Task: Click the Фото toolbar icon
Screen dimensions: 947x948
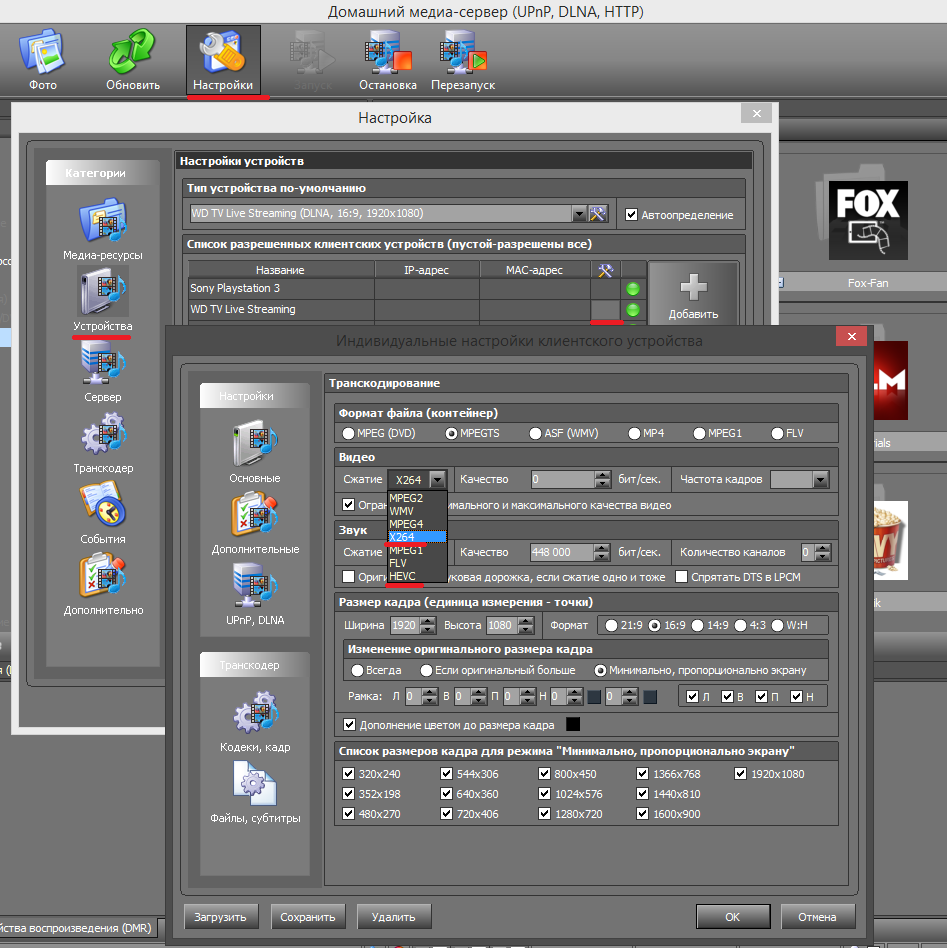Action: (43, 59)
